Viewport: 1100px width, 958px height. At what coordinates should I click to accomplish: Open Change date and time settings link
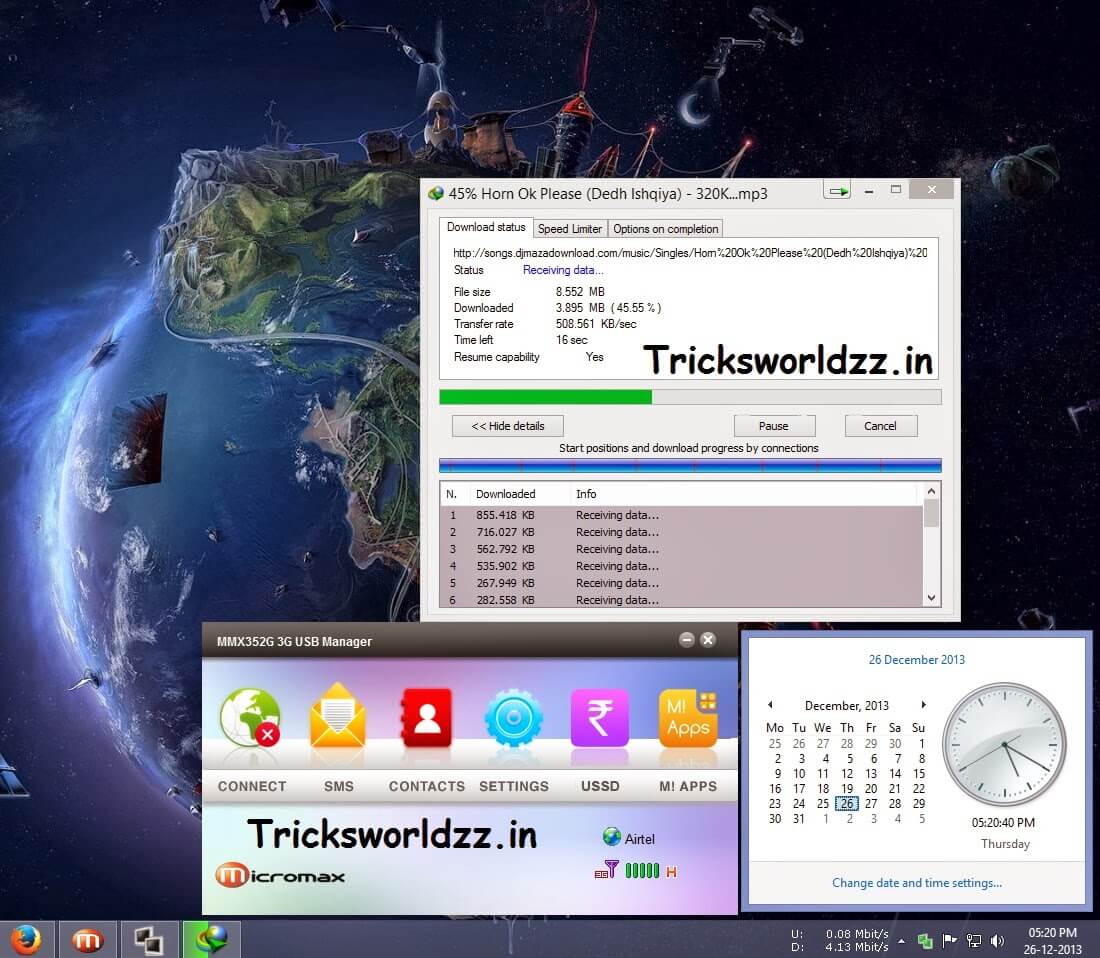[917, 882]
